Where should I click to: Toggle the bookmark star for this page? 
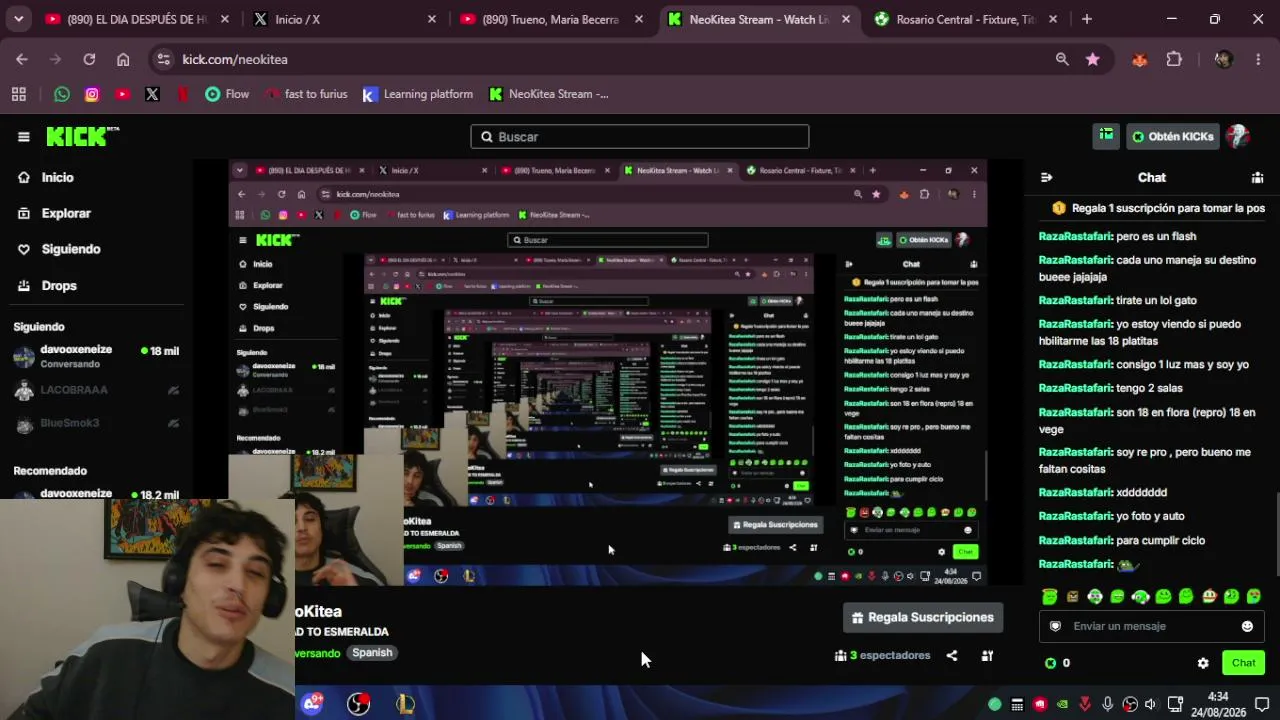(x=1093, y=59)
